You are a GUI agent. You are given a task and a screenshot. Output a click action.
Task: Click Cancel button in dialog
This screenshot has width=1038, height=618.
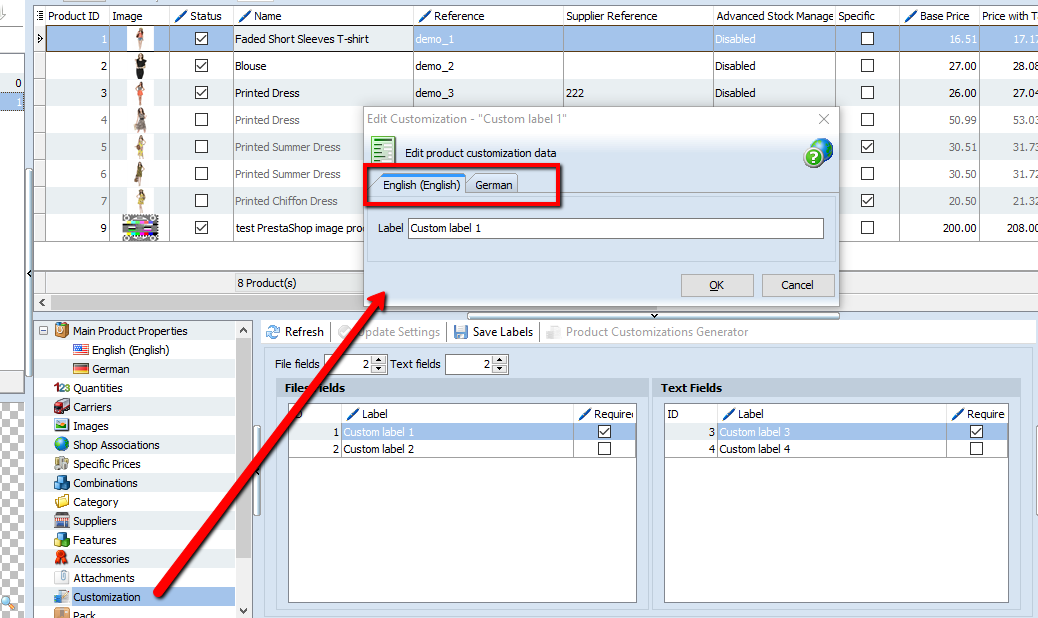797,285
